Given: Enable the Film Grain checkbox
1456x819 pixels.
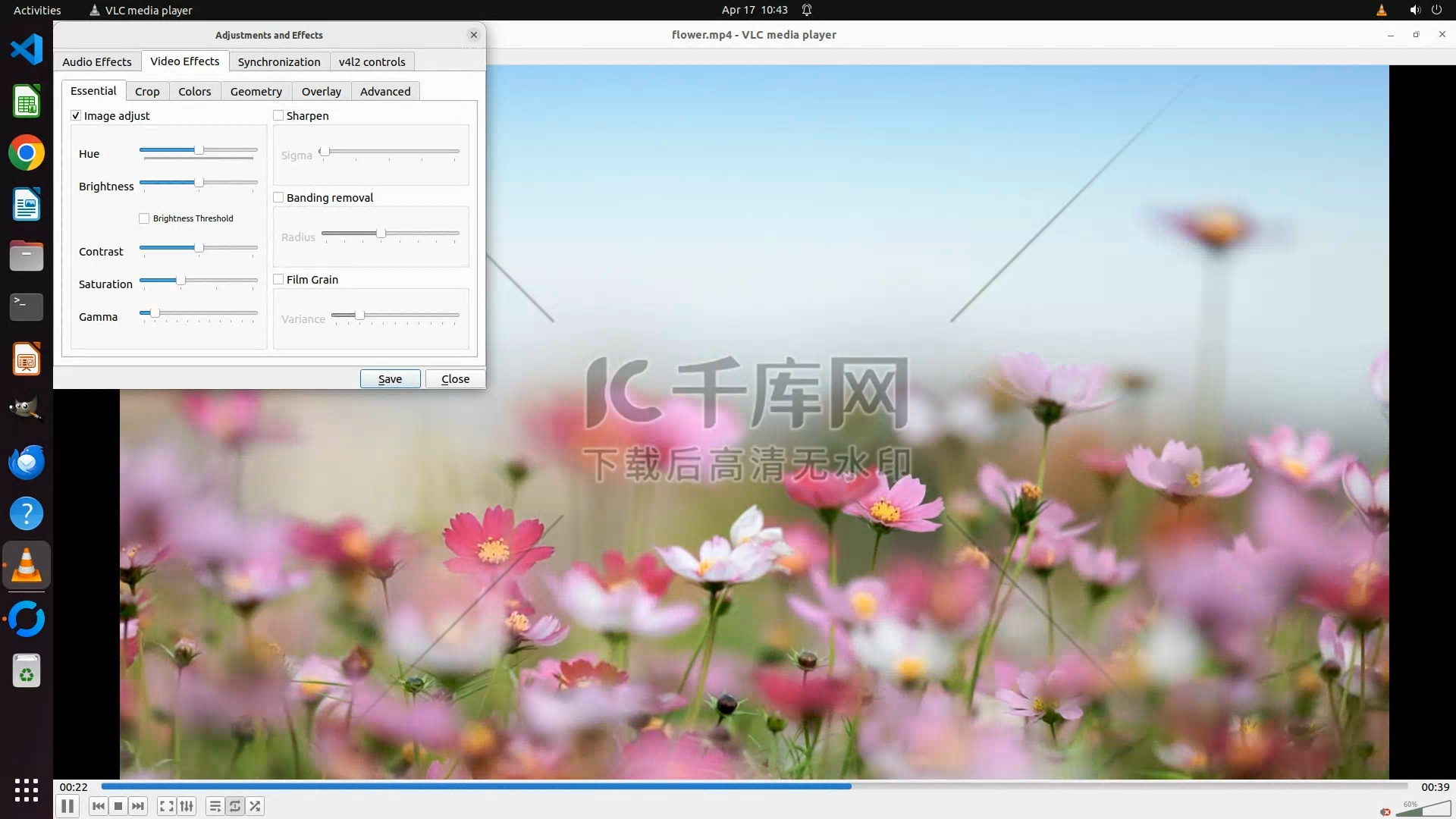Looking at the screenshot, I should click(x=278, y=279).
